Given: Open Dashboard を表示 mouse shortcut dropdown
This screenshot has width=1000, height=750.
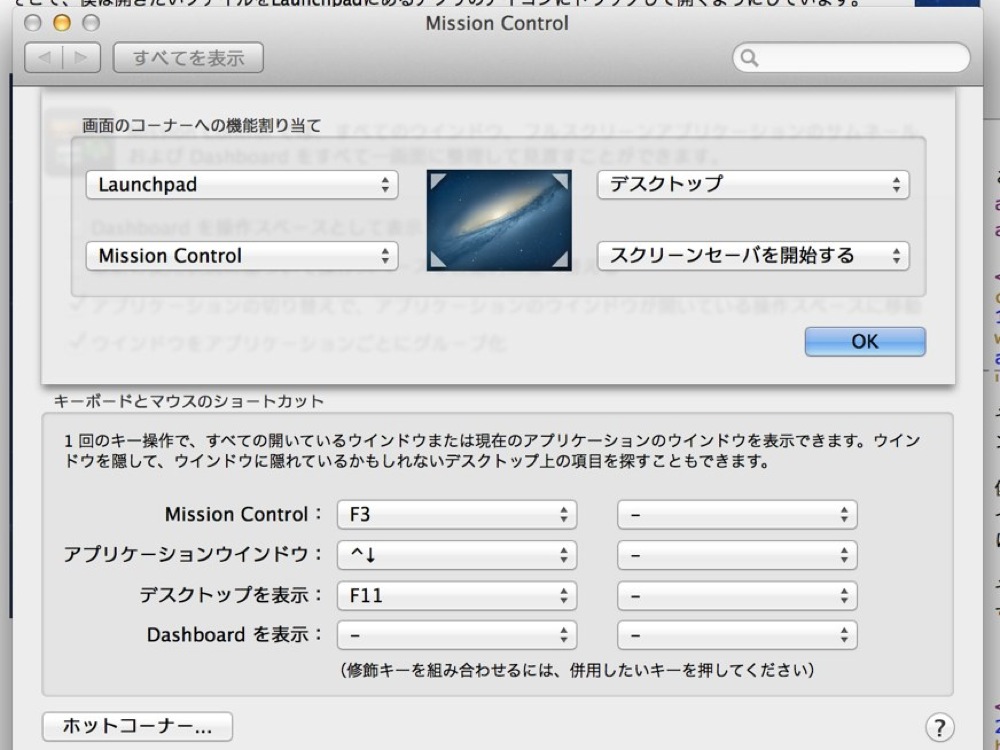Looking at the screenshot, I should coord(737,635).
